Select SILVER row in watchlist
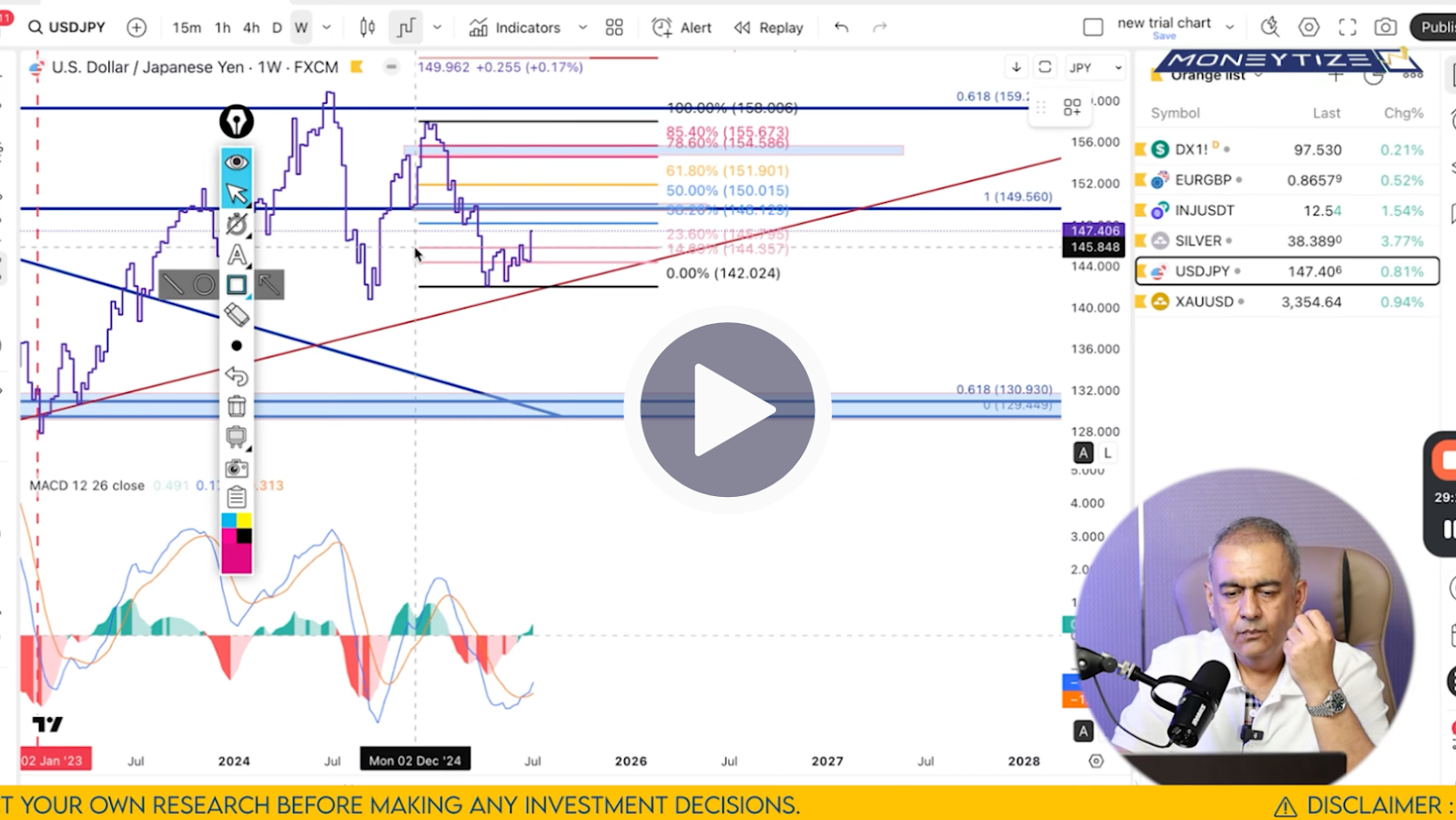This screenshot has width=1456, height=820. (1287, 241)
